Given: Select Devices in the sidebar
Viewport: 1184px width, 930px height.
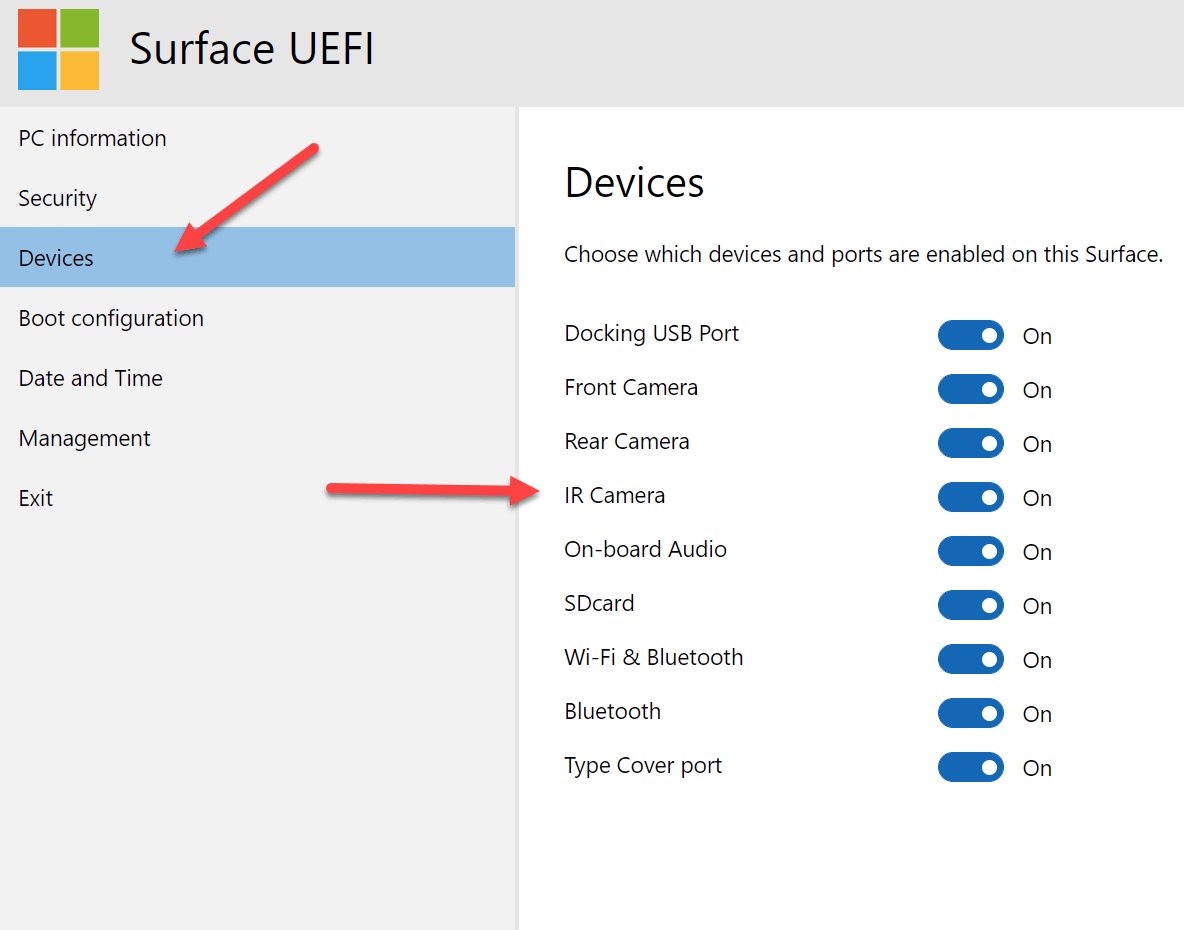Looking at the screenshot, I should (x=56, y=258).
